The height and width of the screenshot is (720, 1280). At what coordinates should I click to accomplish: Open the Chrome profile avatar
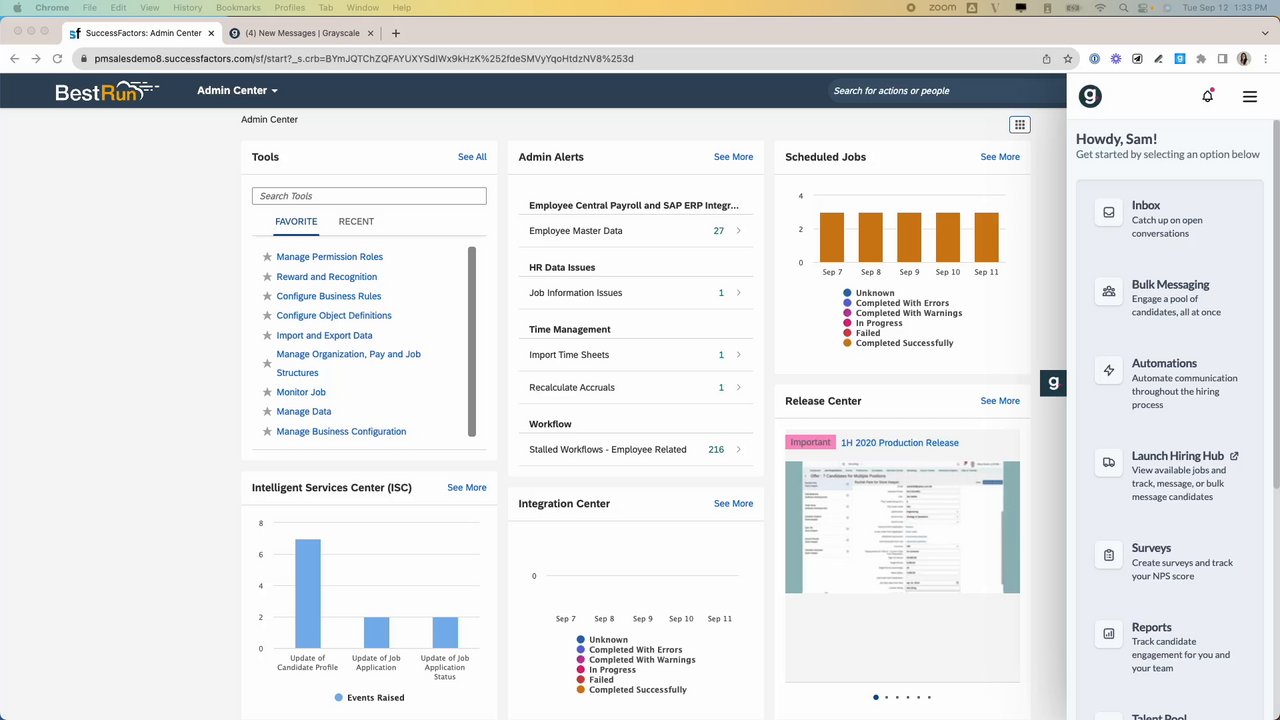point(1244,59)
